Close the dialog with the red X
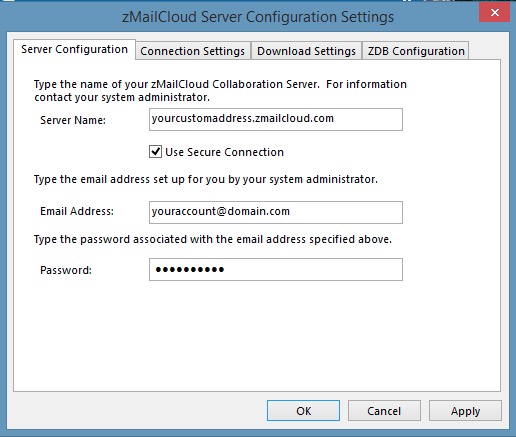The image size is (516, 437). pyautogui.click(x=495, y=13)
